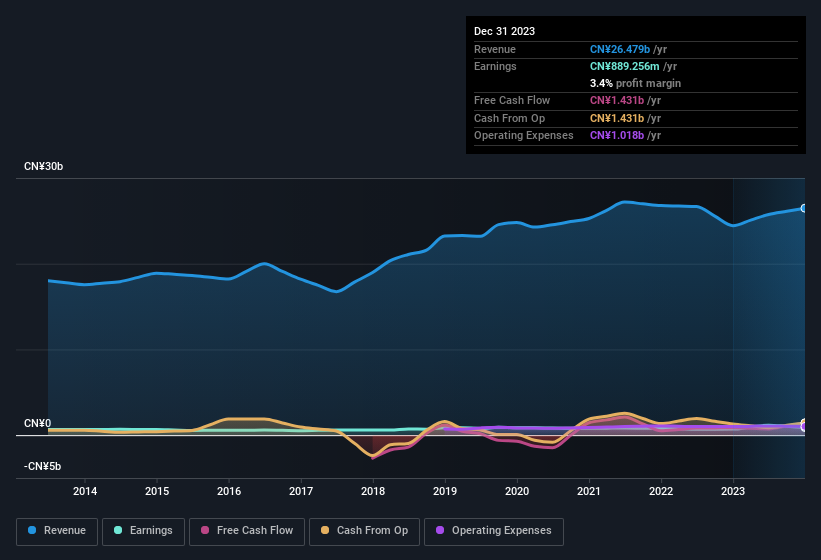This screenshot has width=821, height=560.
Task: Click the 2023 x-axis year label
Action: pyautogui.click(x=733, y=491)
